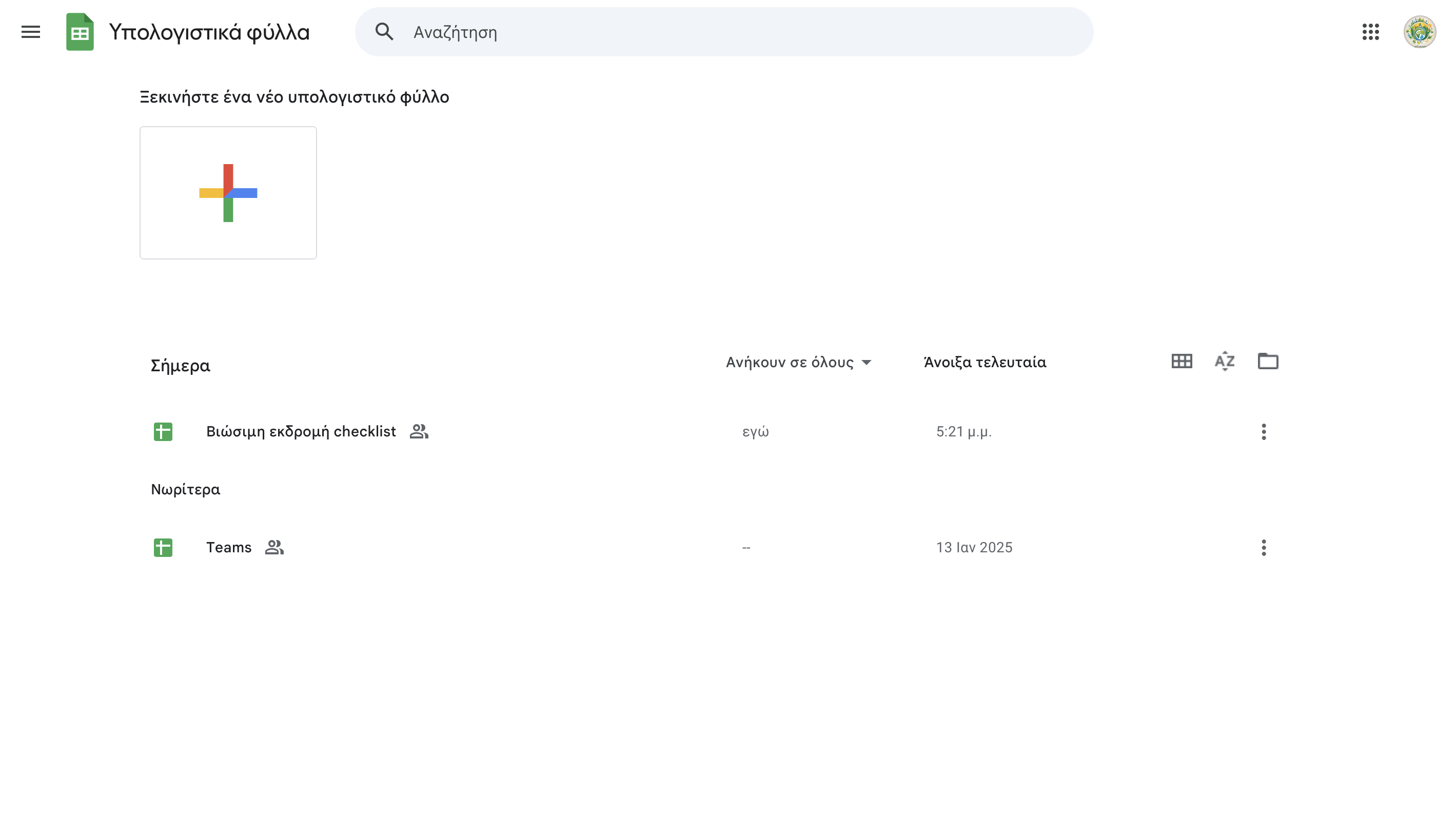Open the Teams spreadsheet
This screenshot has width=1456, height=840.
pos(228,547)
